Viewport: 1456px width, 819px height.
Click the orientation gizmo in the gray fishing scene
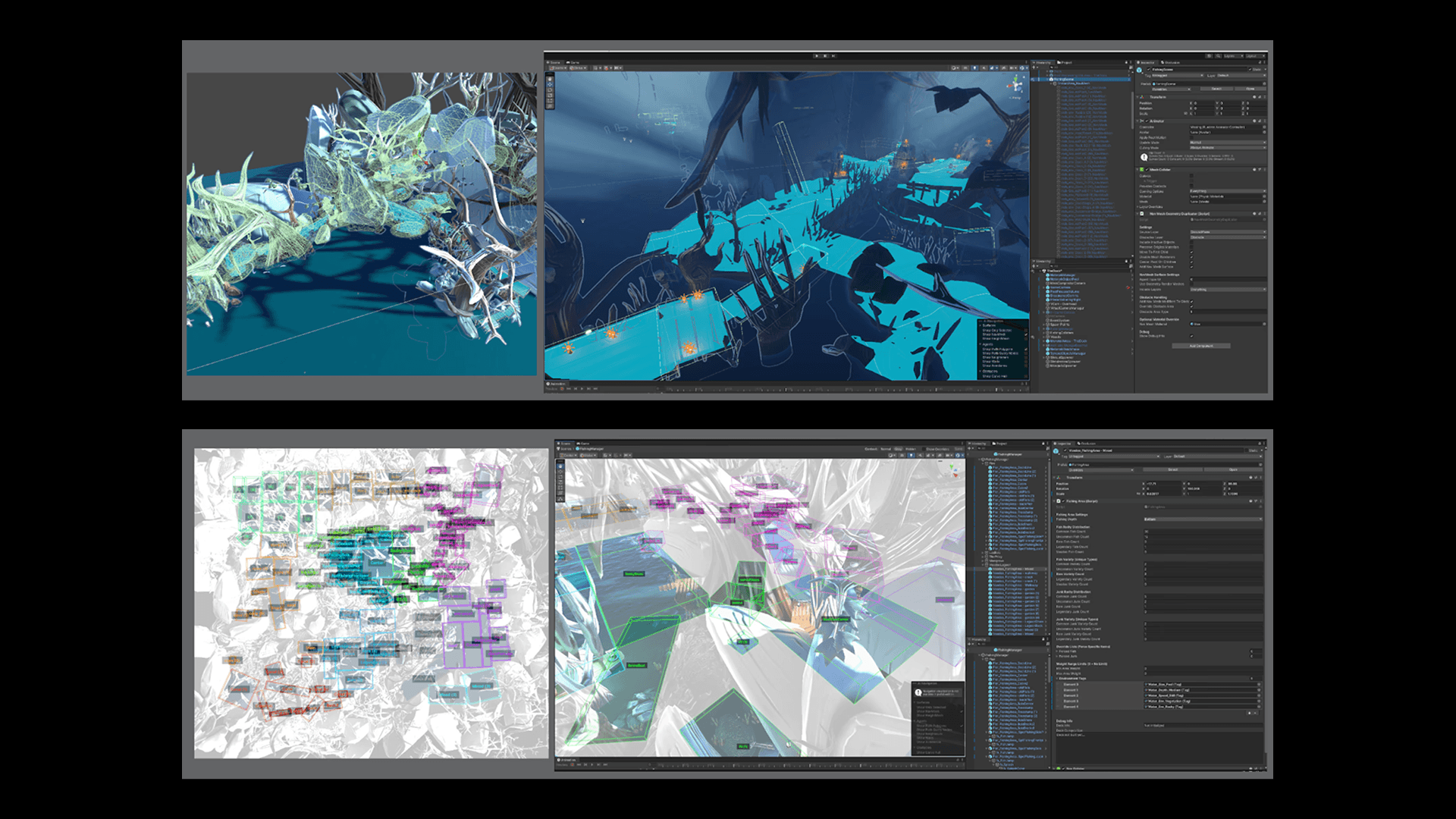point(953,470)
